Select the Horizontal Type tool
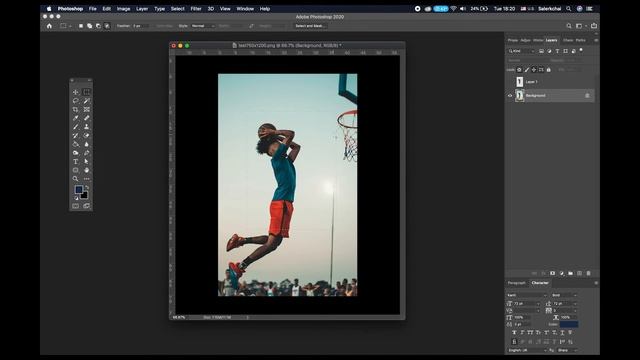Image resolution: width=640 pixels, height=360 pixels. (x=76, y=162)
